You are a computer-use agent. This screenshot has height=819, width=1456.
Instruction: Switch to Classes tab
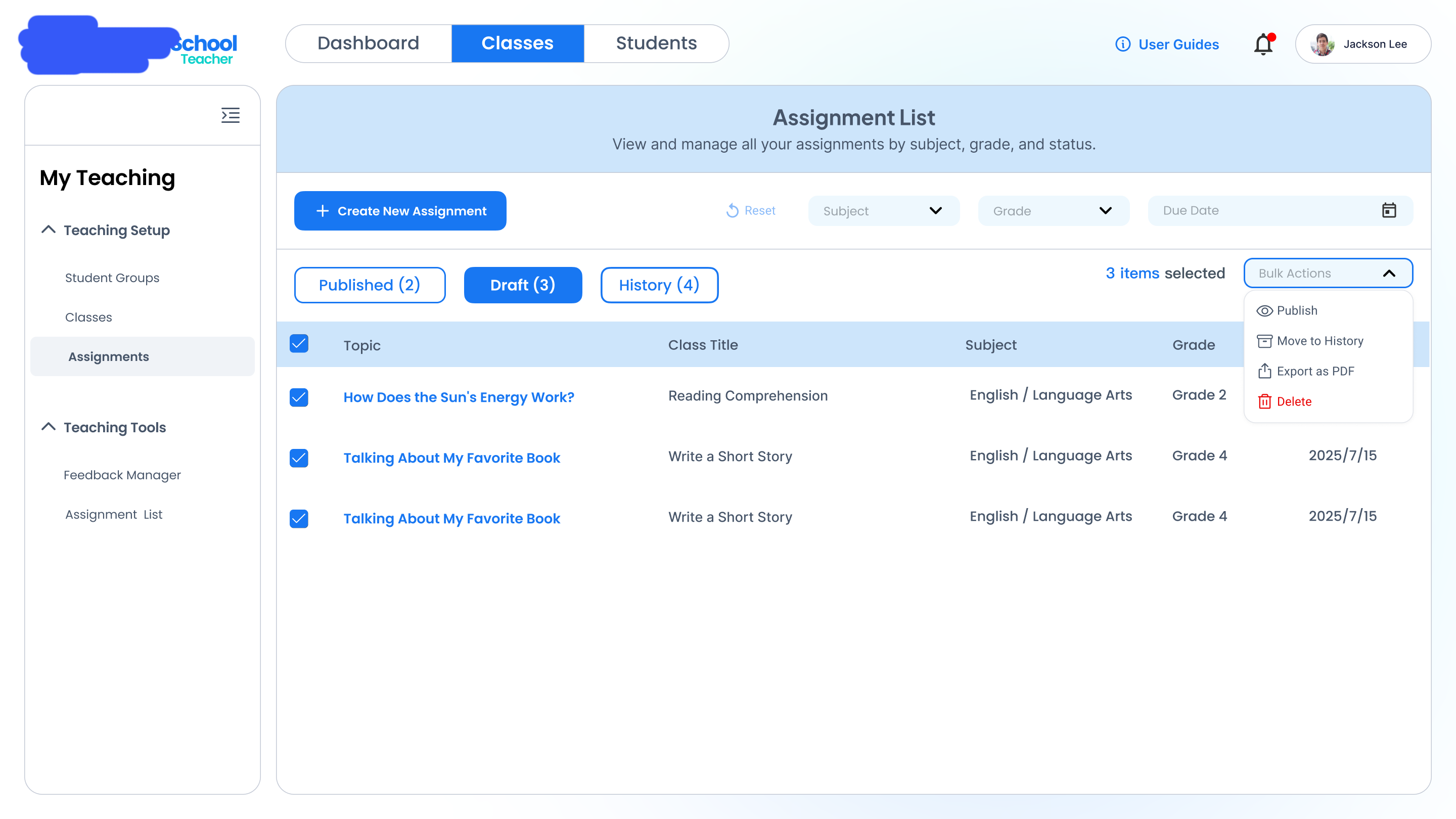(517, 43)
